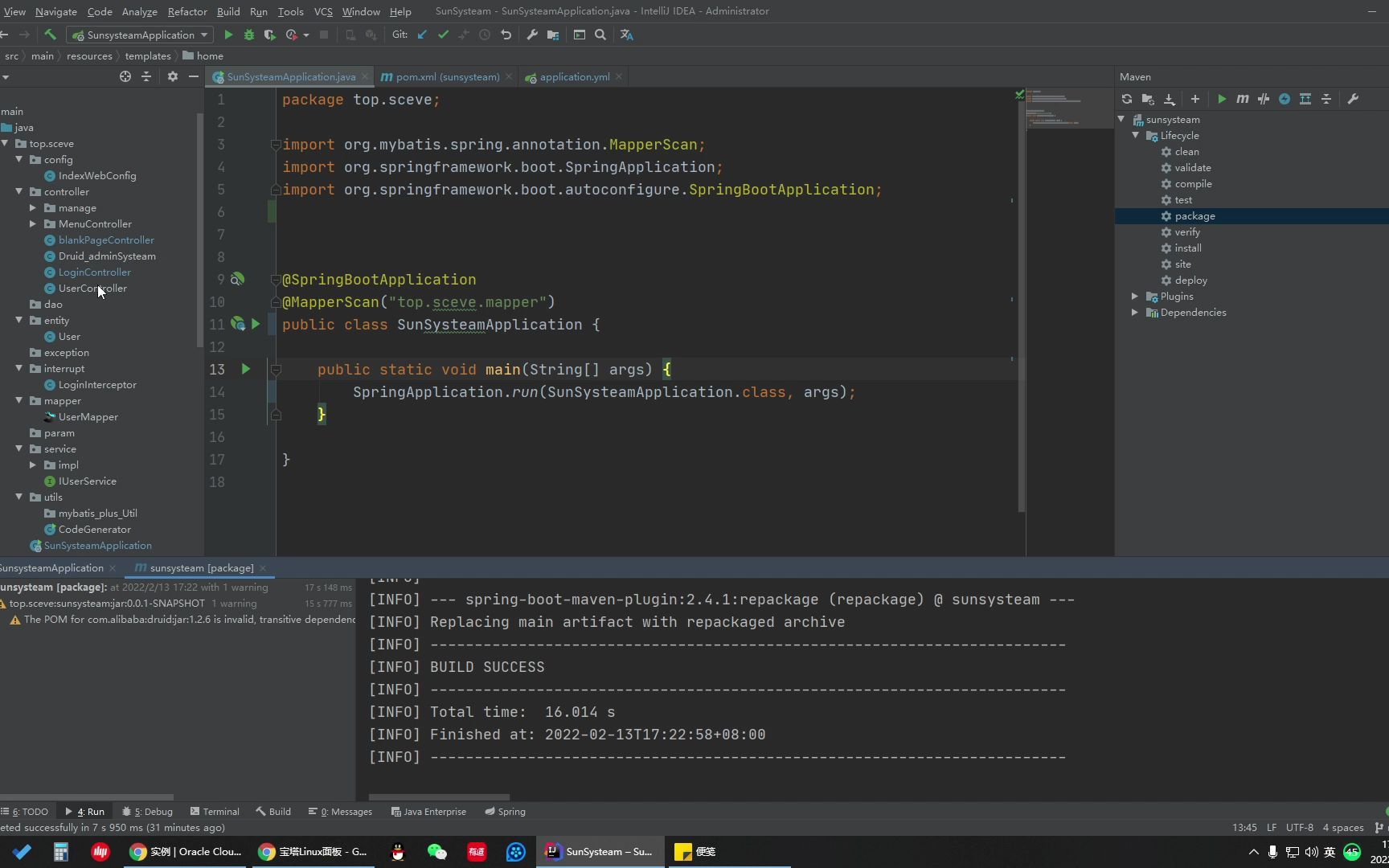Toggle Skip Tests mode in Maven toolbar
The width and height of the screenshot is (1389, 868).
(x=1264, y=99)
